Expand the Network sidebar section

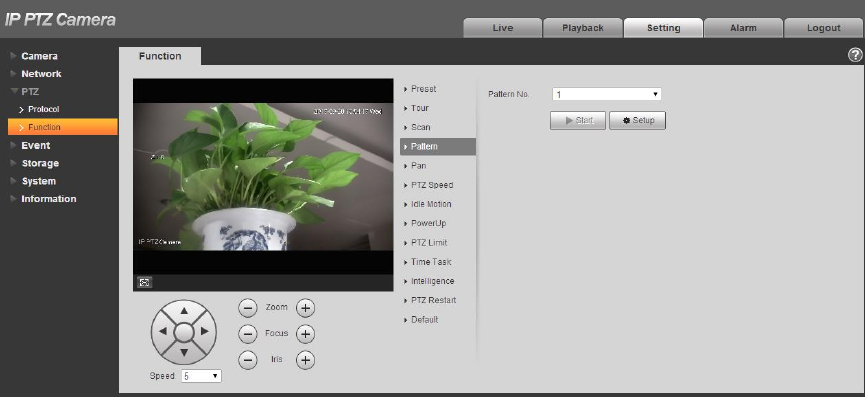point(41,73)
